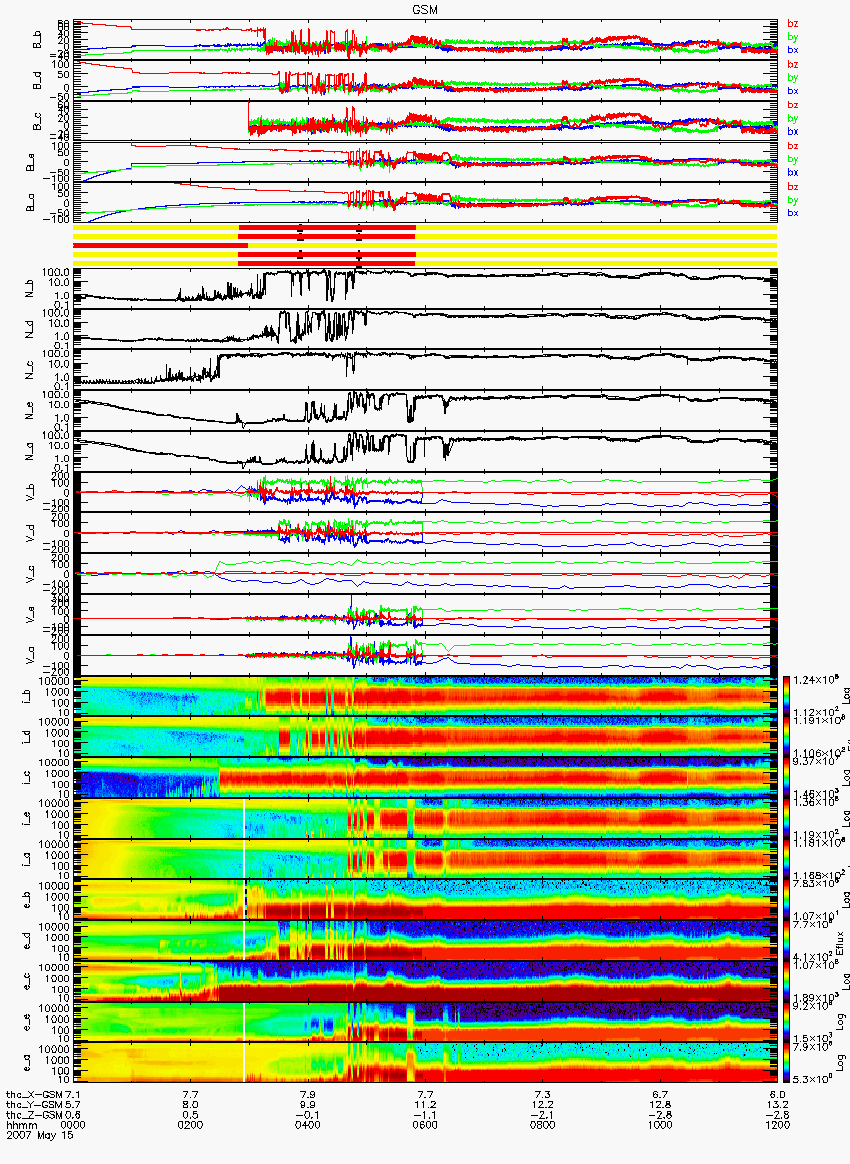Click the B_b y-axis label
The width and height of the screenshot is (850, 1164).
coord(36,40)
